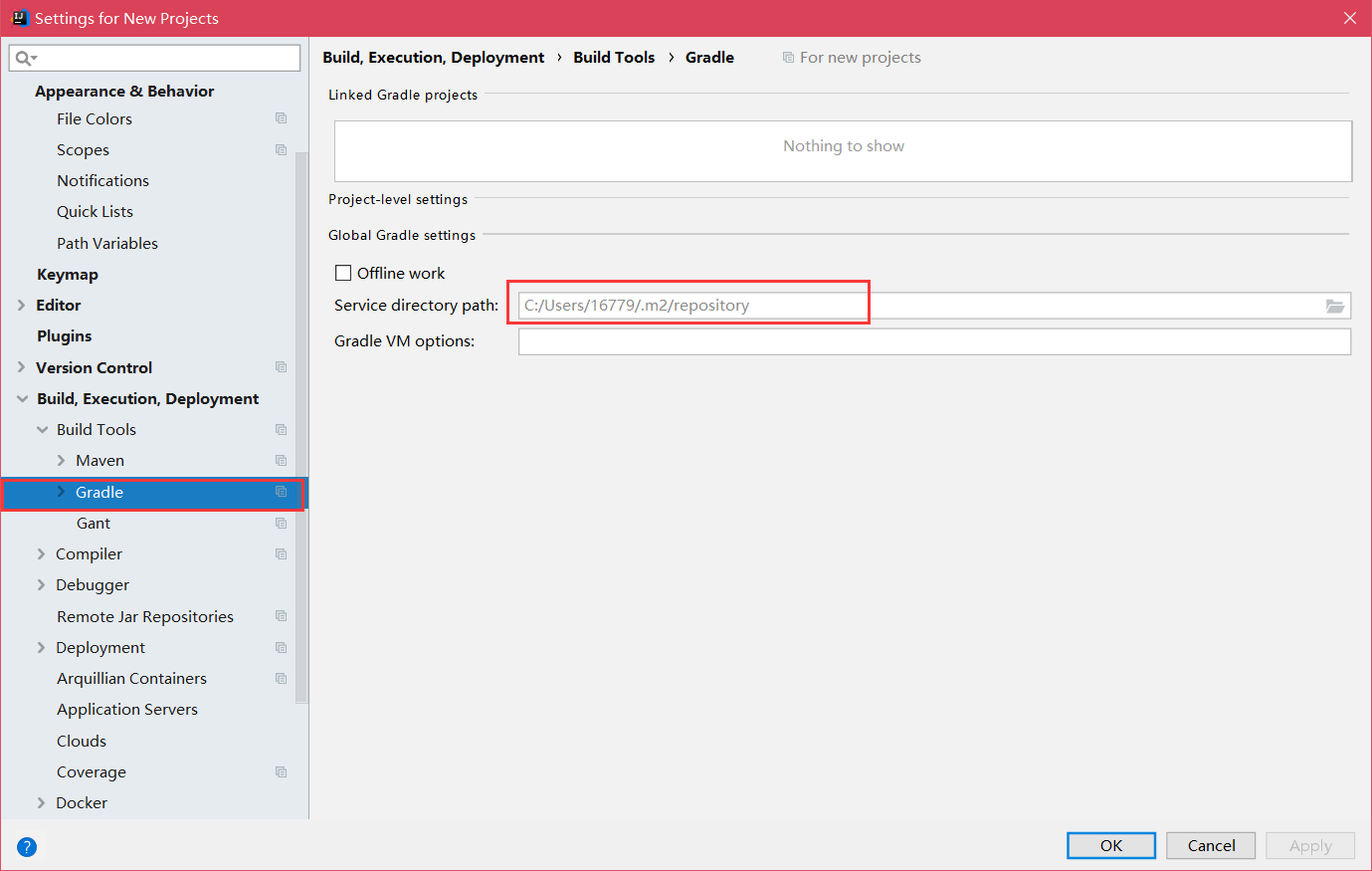1372x871 pixels.
Task: Click Build, Execution, Deployment breadcrumb
Action: click(x=434, y=58)
